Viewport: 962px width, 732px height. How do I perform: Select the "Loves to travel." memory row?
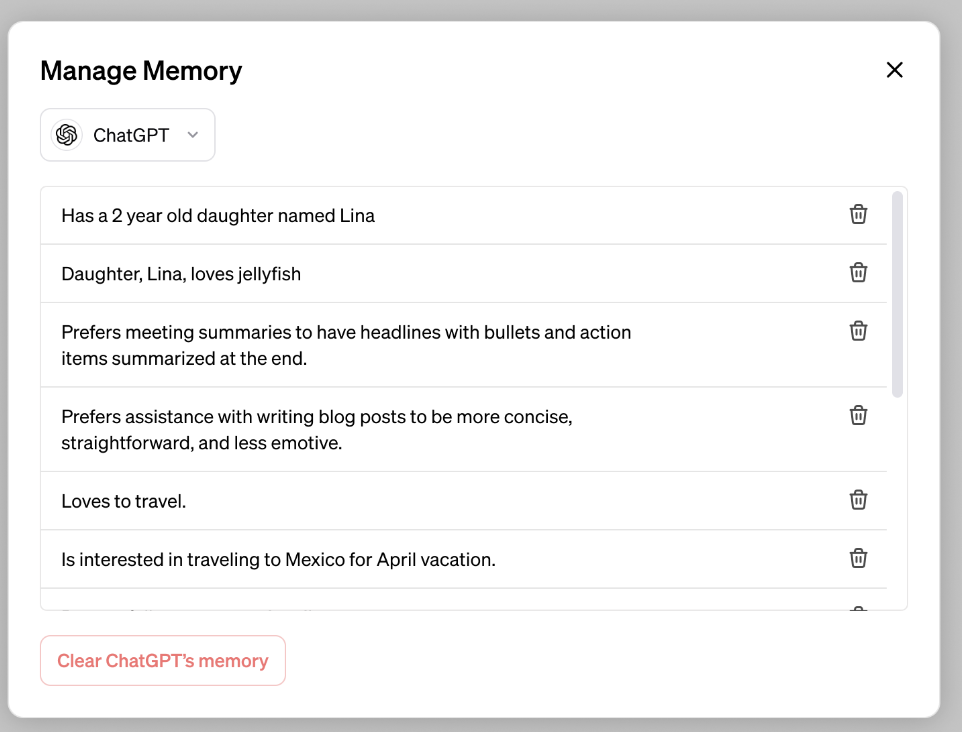[x=123, y=500]
